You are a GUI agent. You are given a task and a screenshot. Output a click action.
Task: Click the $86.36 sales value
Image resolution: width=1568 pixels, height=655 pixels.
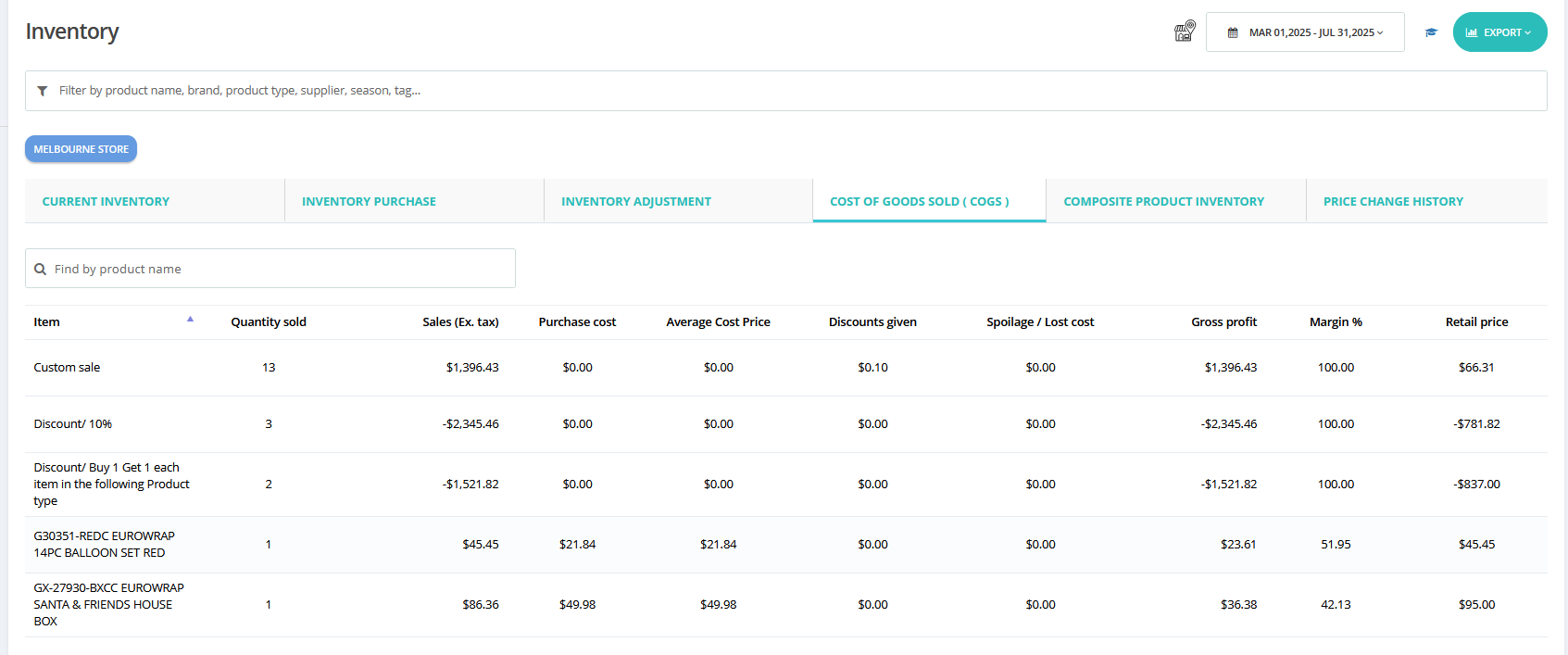(481, 605)
